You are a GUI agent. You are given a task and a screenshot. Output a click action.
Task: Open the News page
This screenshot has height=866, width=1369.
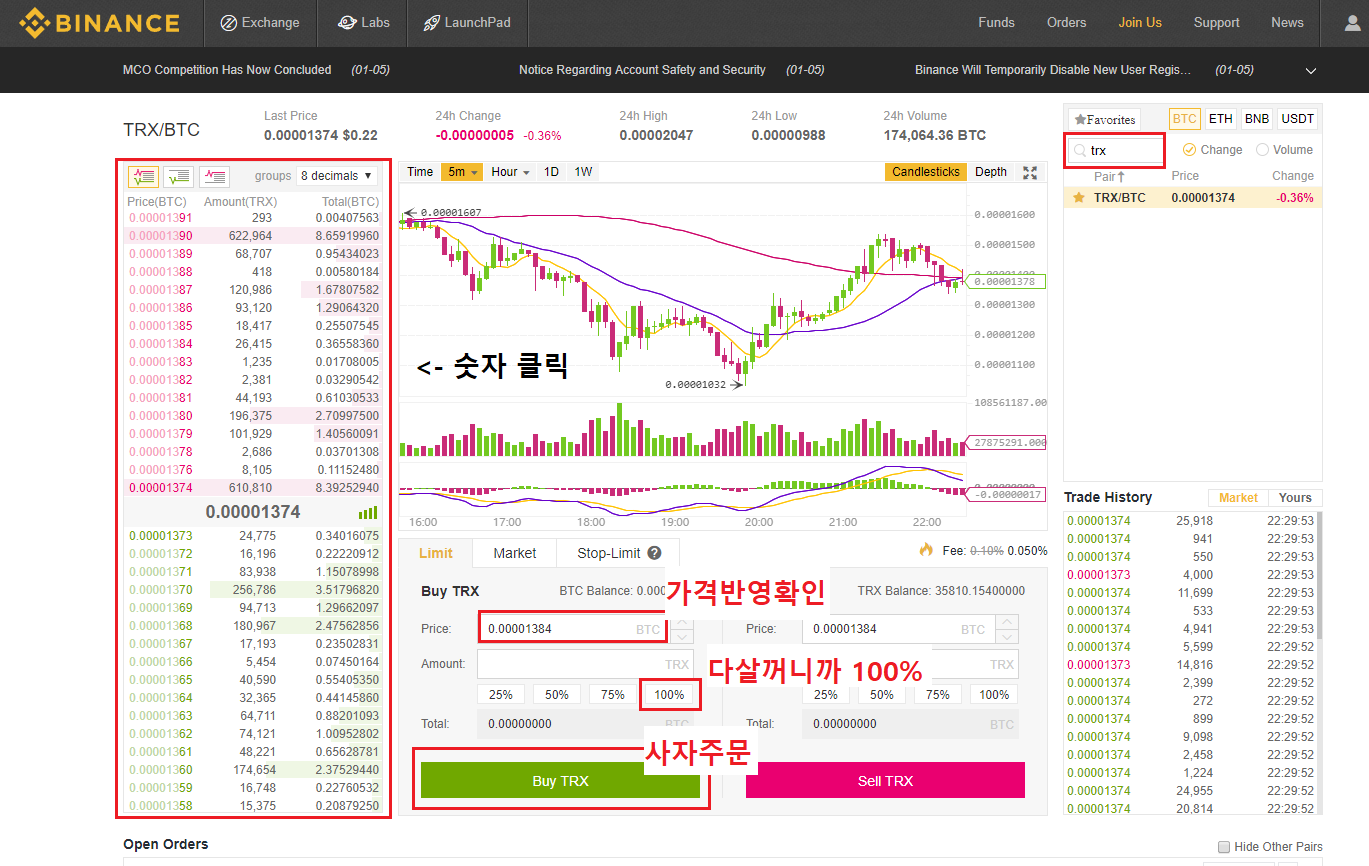(x=1287, y=22)
